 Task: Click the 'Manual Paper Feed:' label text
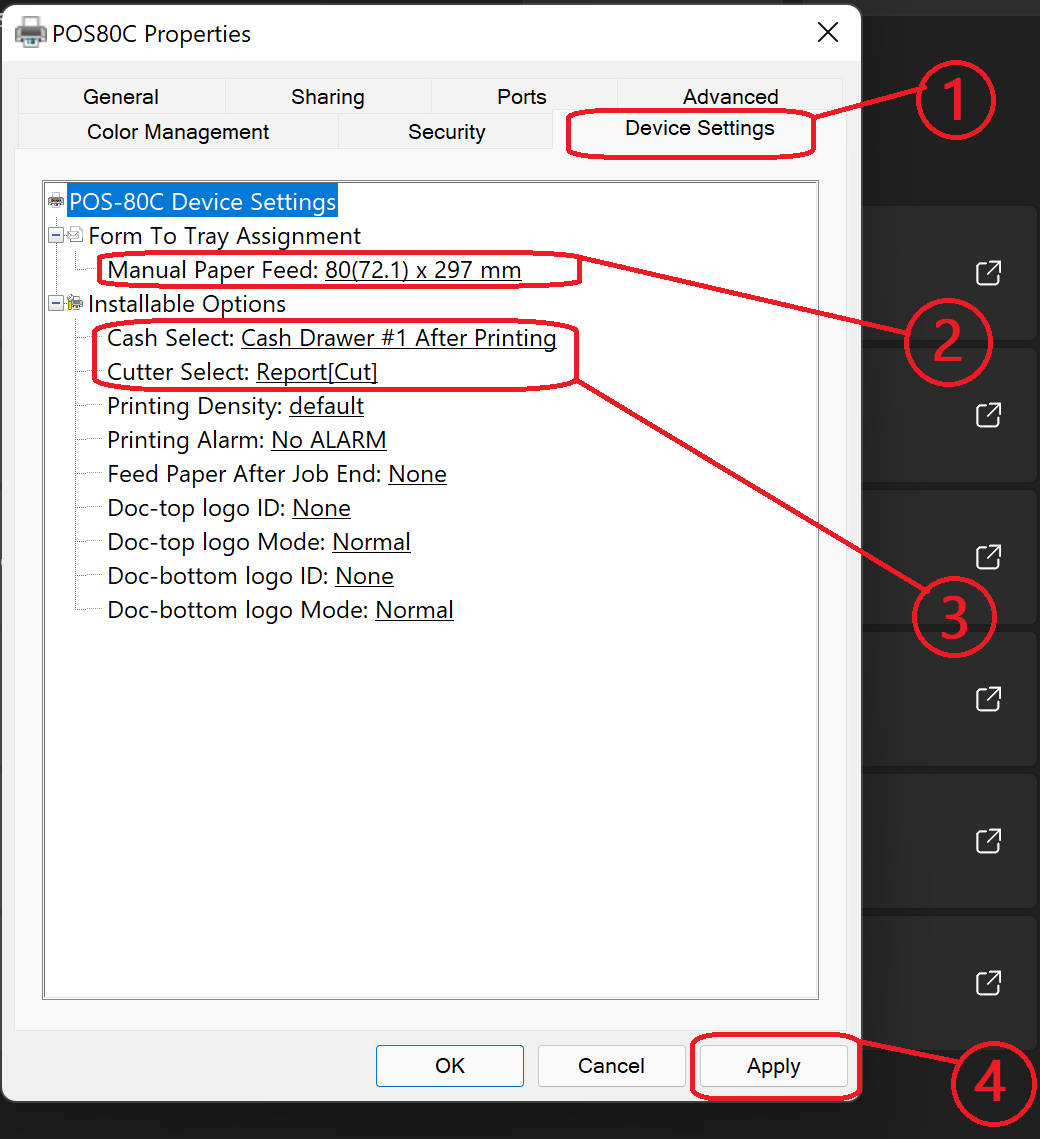coord(213,269)
